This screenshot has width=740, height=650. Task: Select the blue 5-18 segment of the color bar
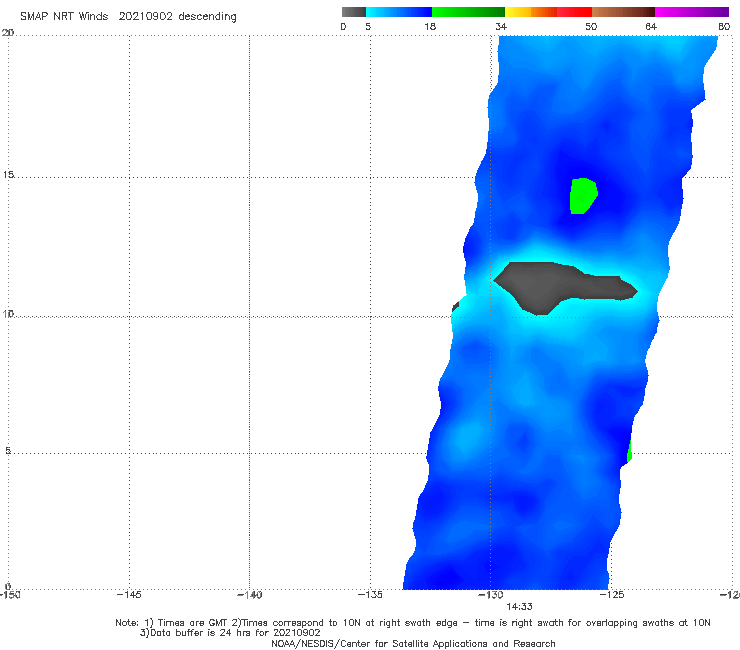(x=399, y=12)
